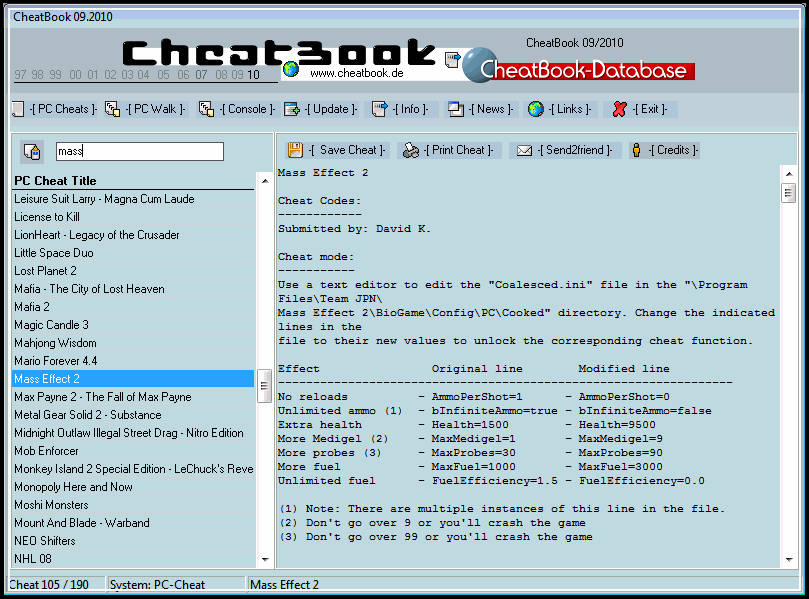Click year 10 in the year strip
Screen dimensions: 809x599
pos(253,75)
